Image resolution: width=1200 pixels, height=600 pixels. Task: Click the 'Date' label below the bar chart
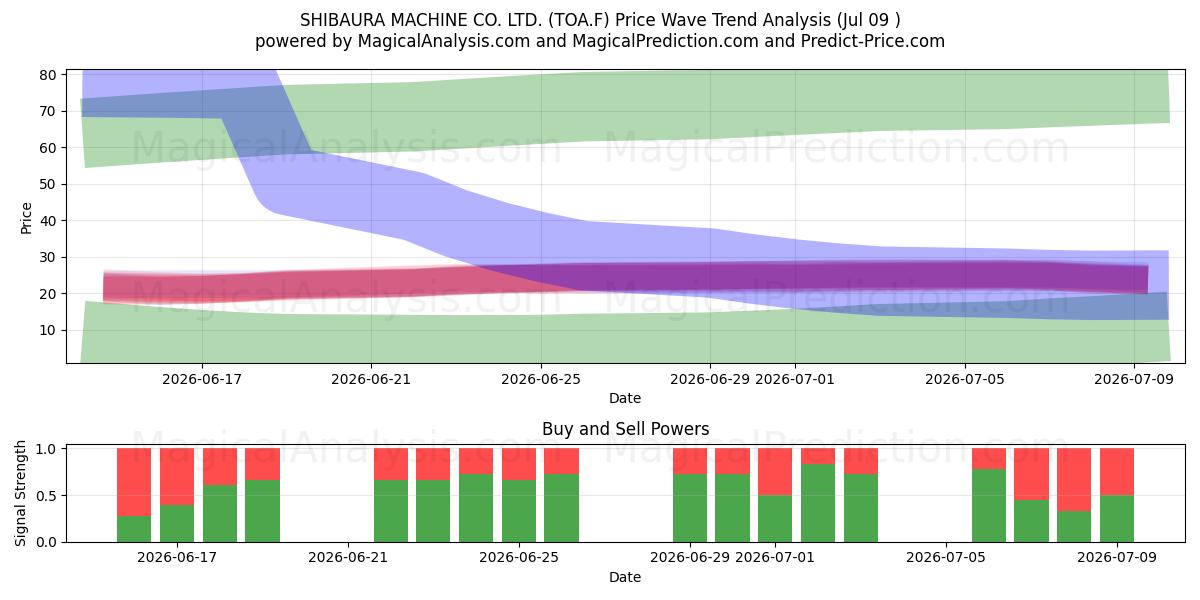point(625,577)
